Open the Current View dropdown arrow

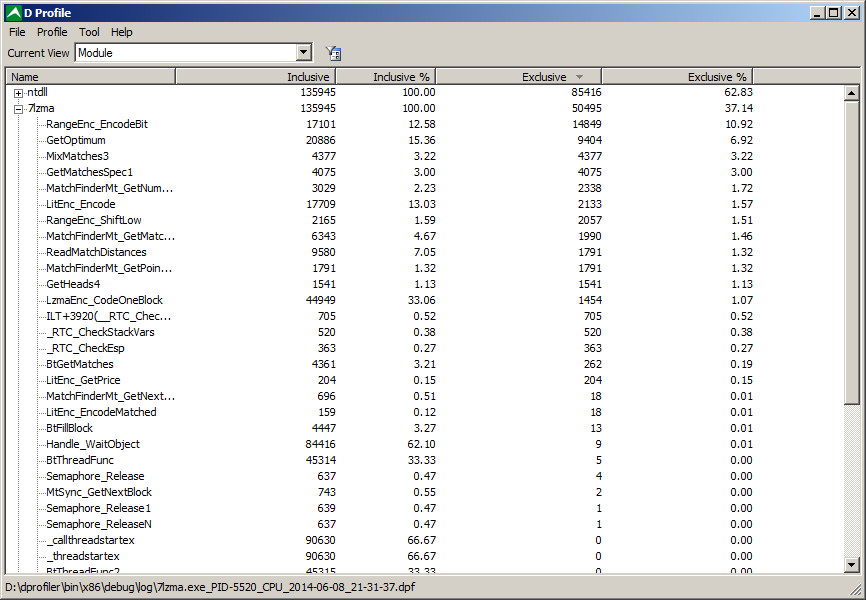[x=303, y=53]
